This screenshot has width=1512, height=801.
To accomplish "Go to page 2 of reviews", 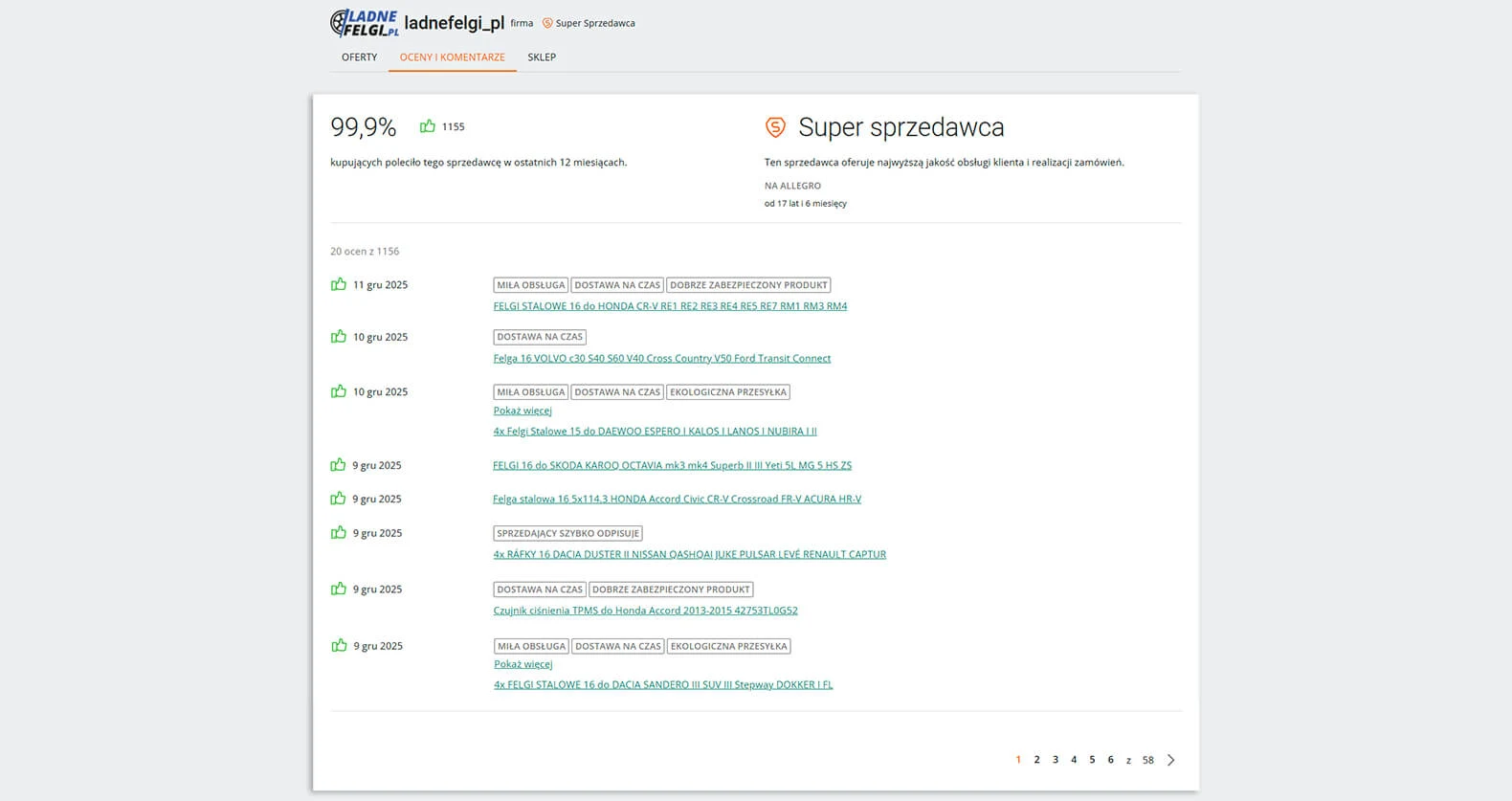I will 1036,760.
